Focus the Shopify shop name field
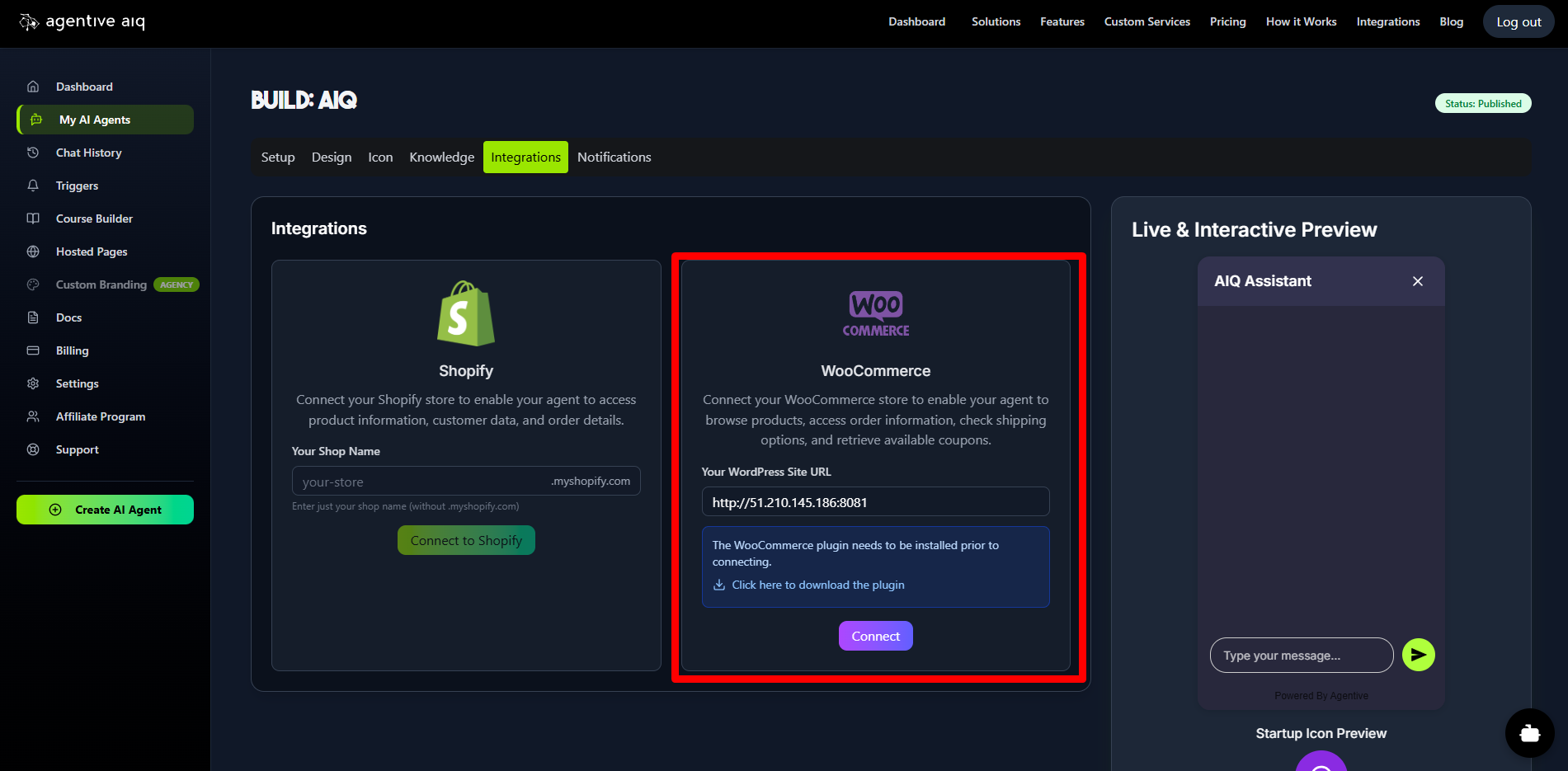This screenshot has width=1568, height=771. coord(421,482)
